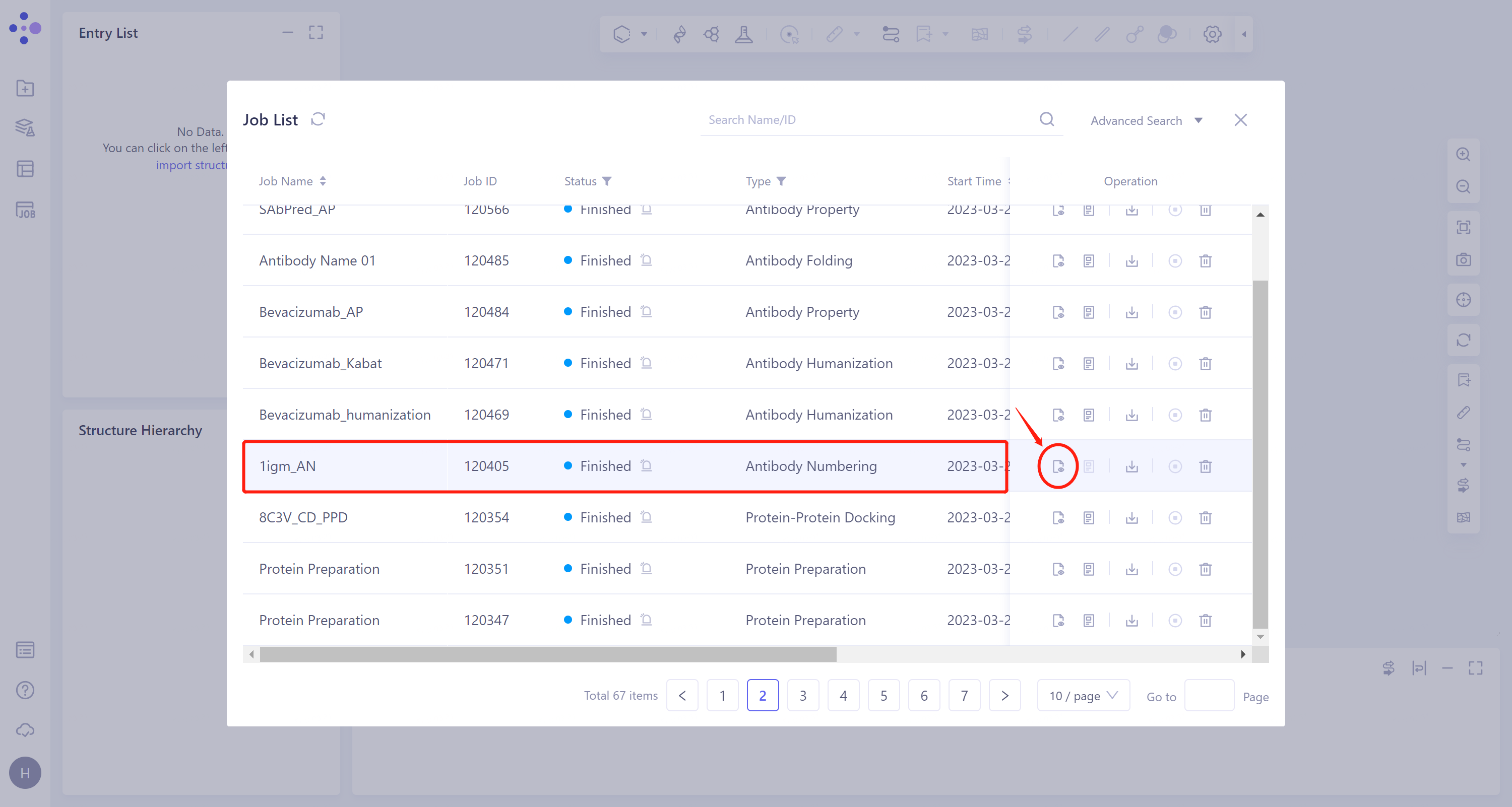Focus the Search Name/ID field
The width and height of the screenshot is (1512, 807).
[869, 120]
